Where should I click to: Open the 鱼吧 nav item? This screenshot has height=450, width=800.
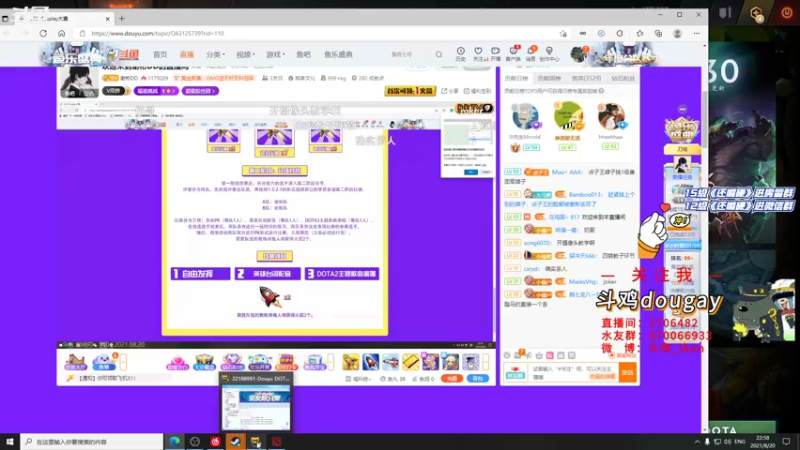[304, 54]
